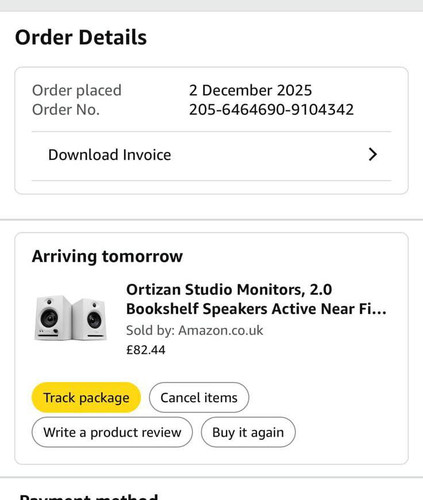Choose Buy it again
The width and height of the screenshot is (423, 500).
[248, 432]
